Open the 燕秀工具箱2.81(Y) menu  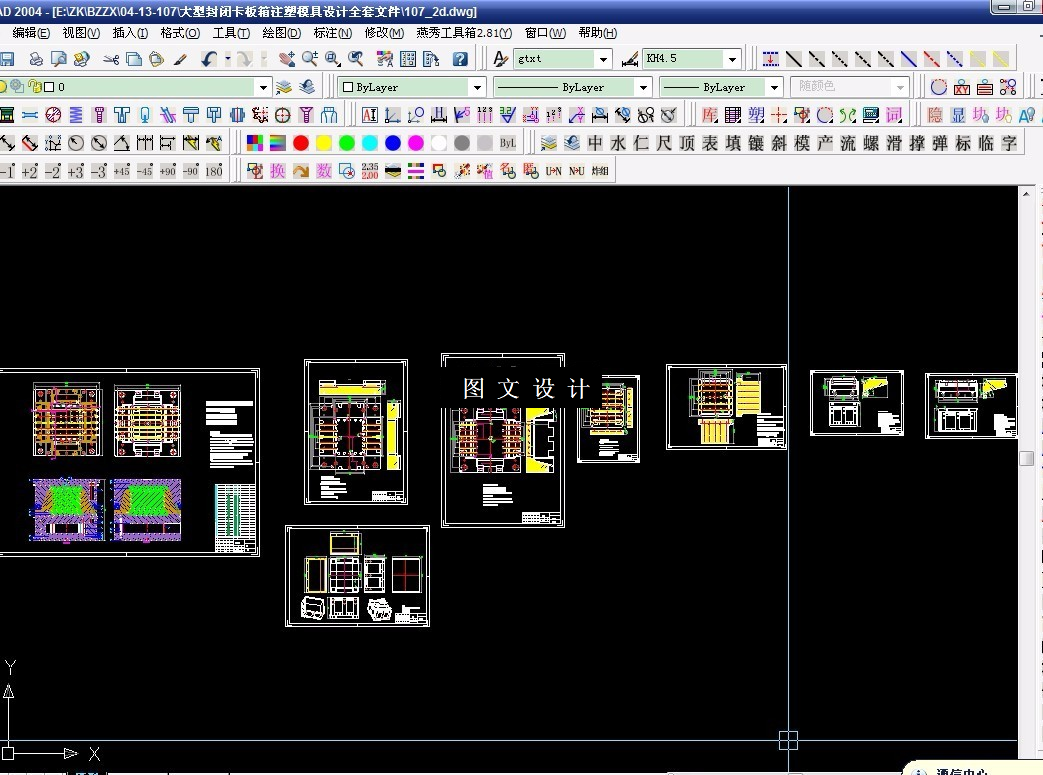point(464,33)
